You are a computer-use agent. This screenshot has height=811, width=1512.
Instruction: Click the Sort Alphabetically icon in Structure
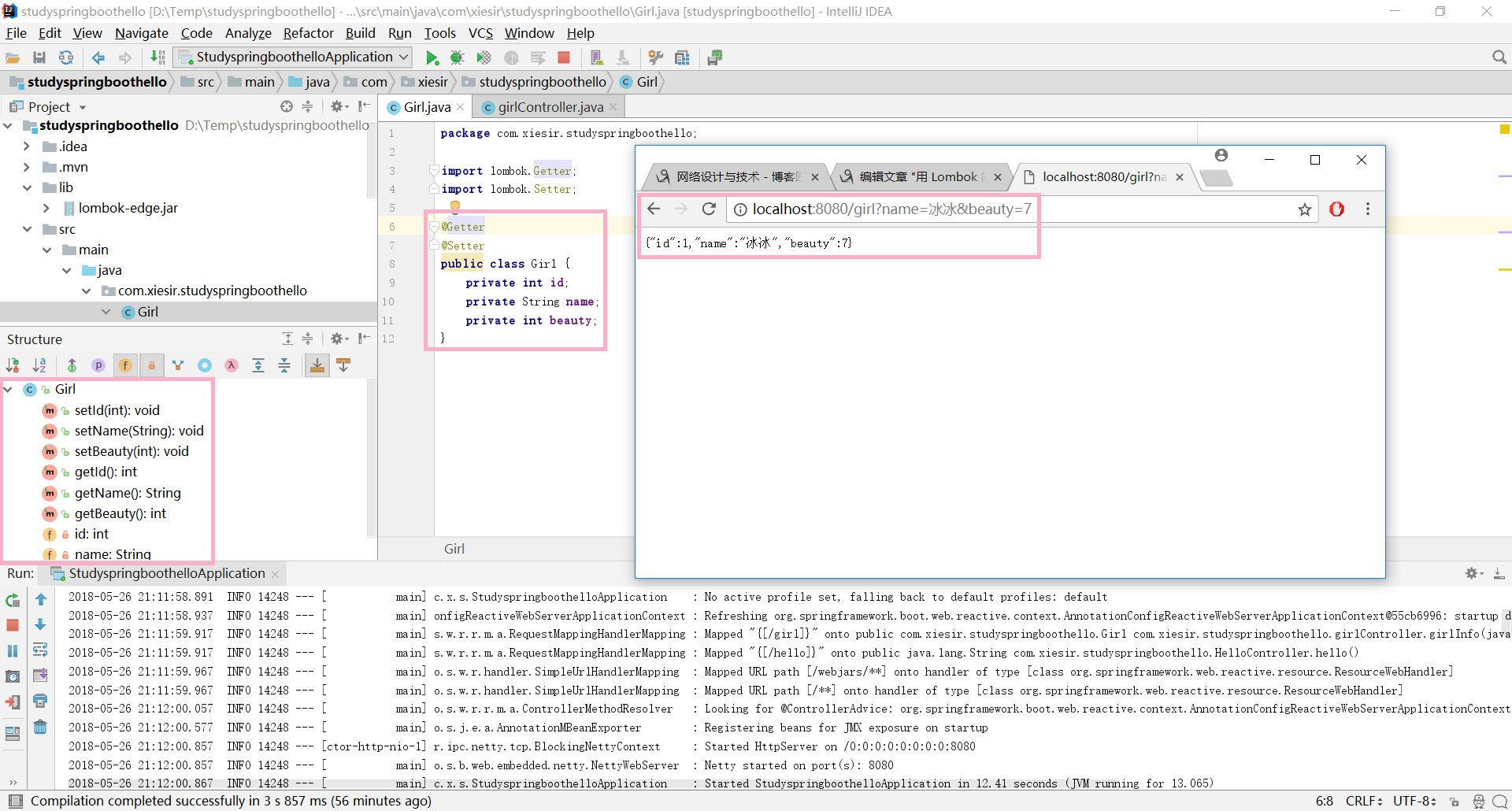pyautogui.click(x=39, y=365)
